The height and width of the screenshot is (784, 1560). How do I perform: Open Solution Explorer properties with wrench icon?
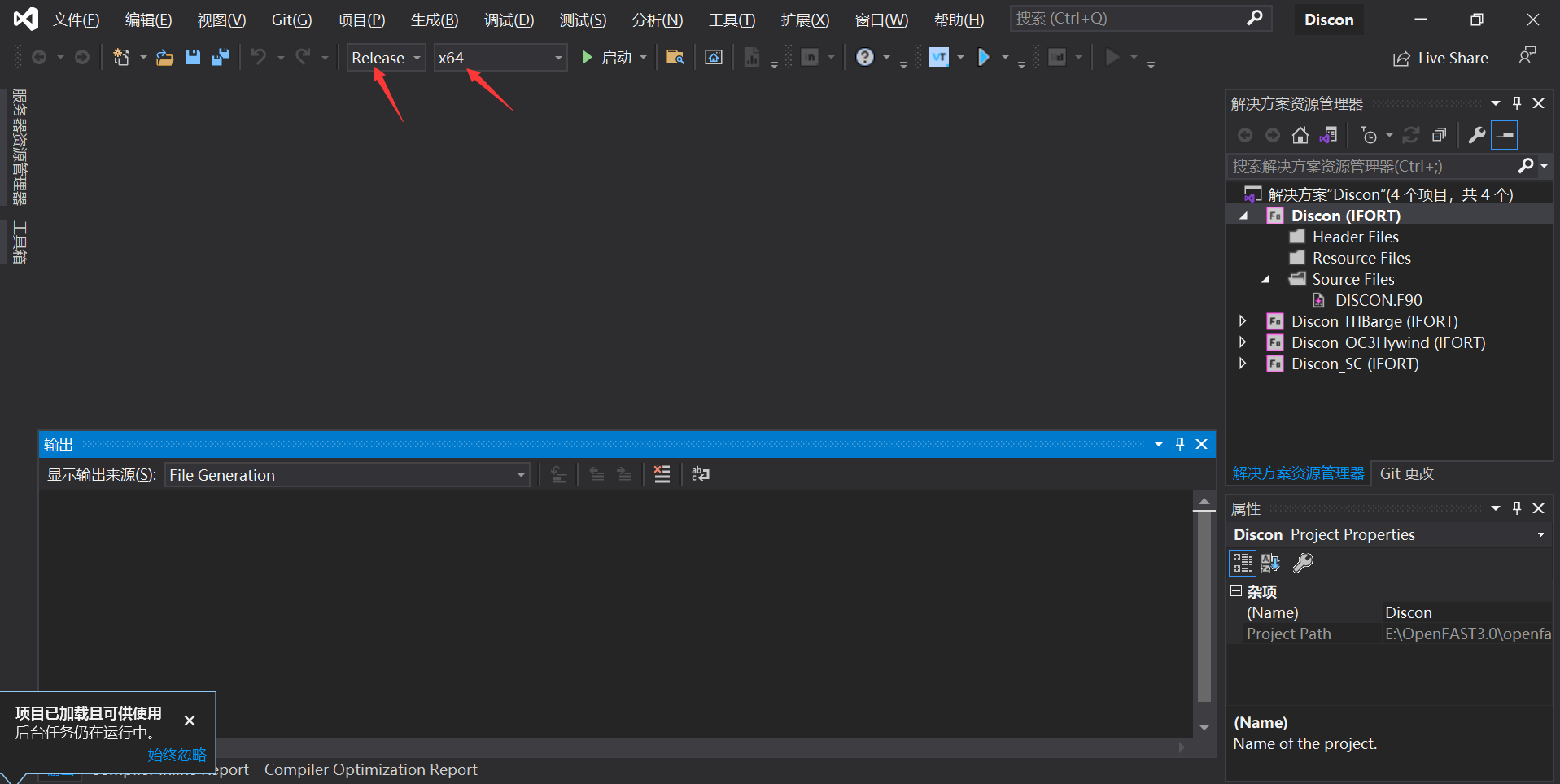[x=1476, y=135]
